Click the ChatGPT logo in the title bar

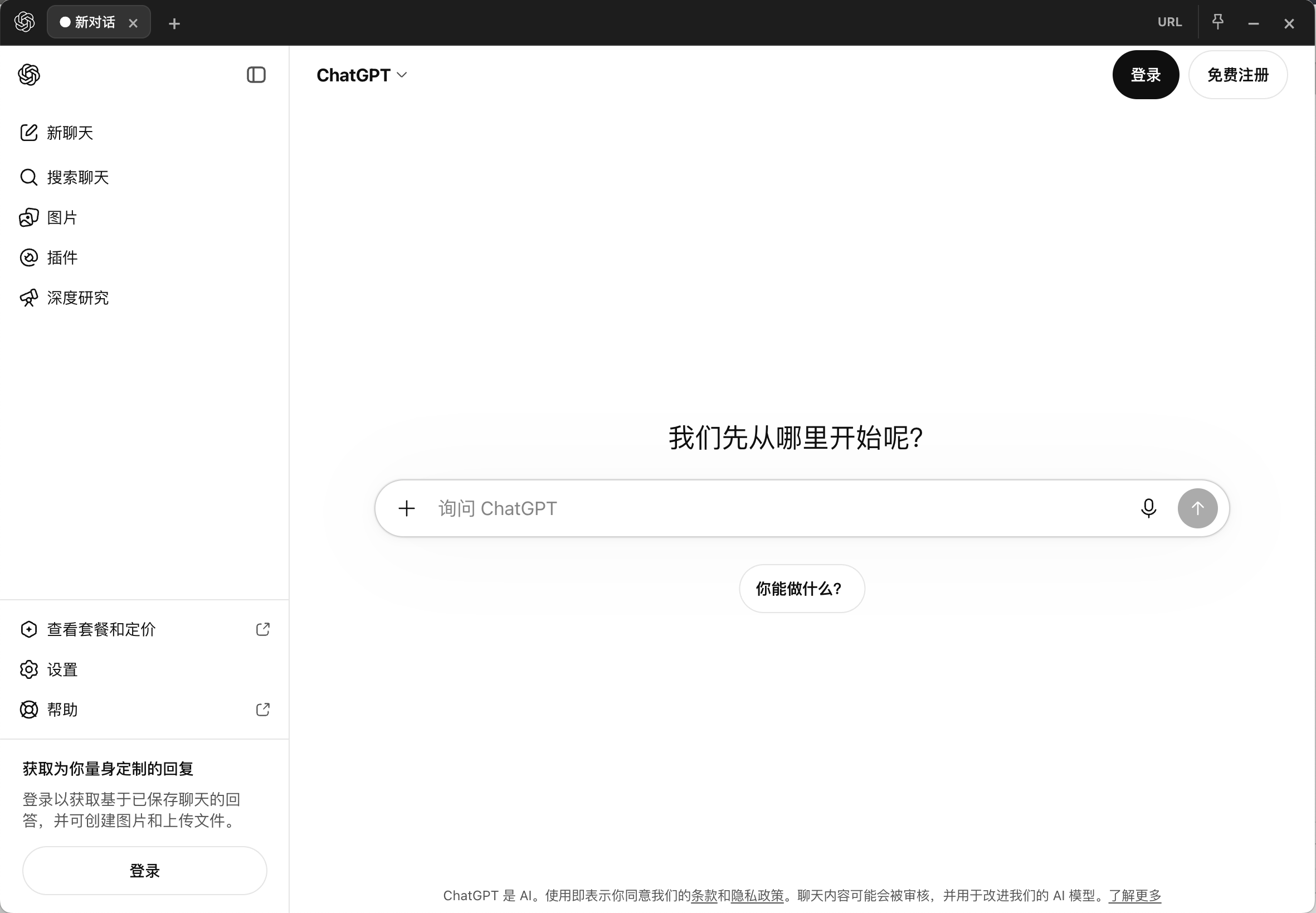[x=25, y=22]
